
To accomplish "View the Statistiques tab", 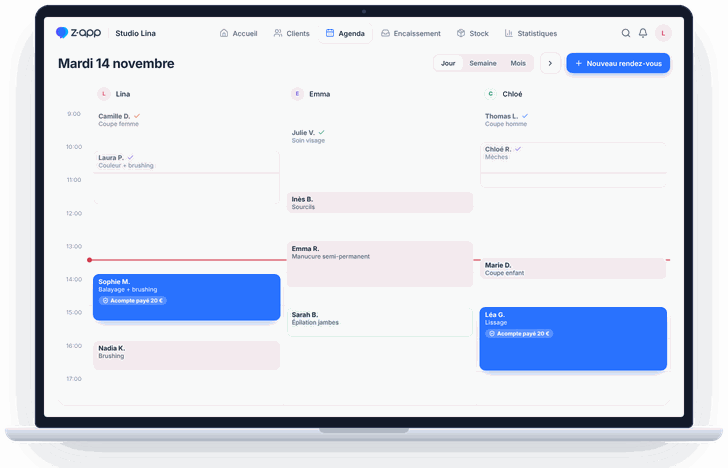I will (x=531, y=33).
